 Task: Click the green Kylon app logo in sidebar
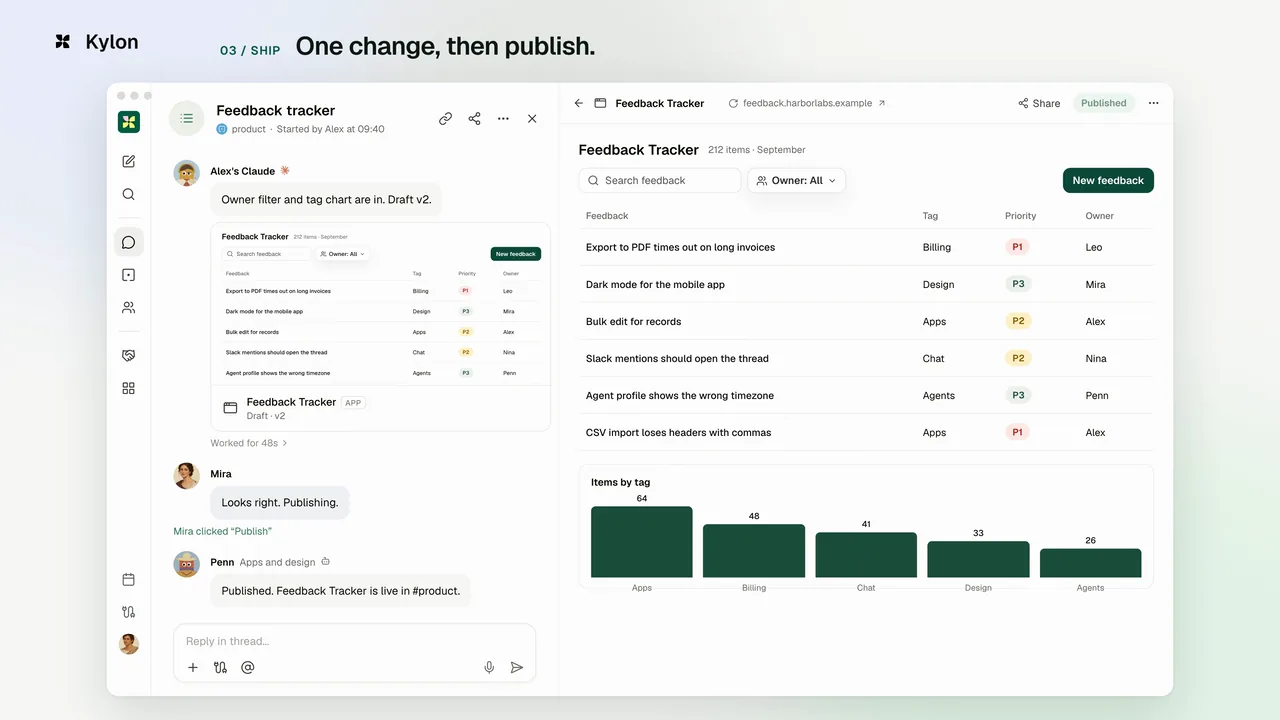coord(128,122)
